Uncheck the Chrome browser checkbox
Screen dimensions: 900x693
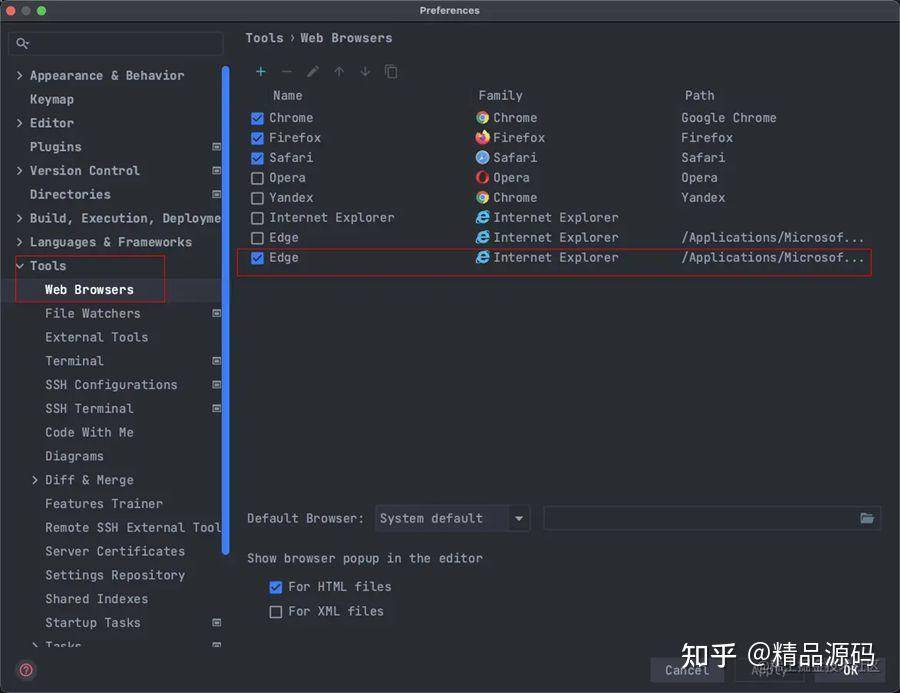click(257, 117)
